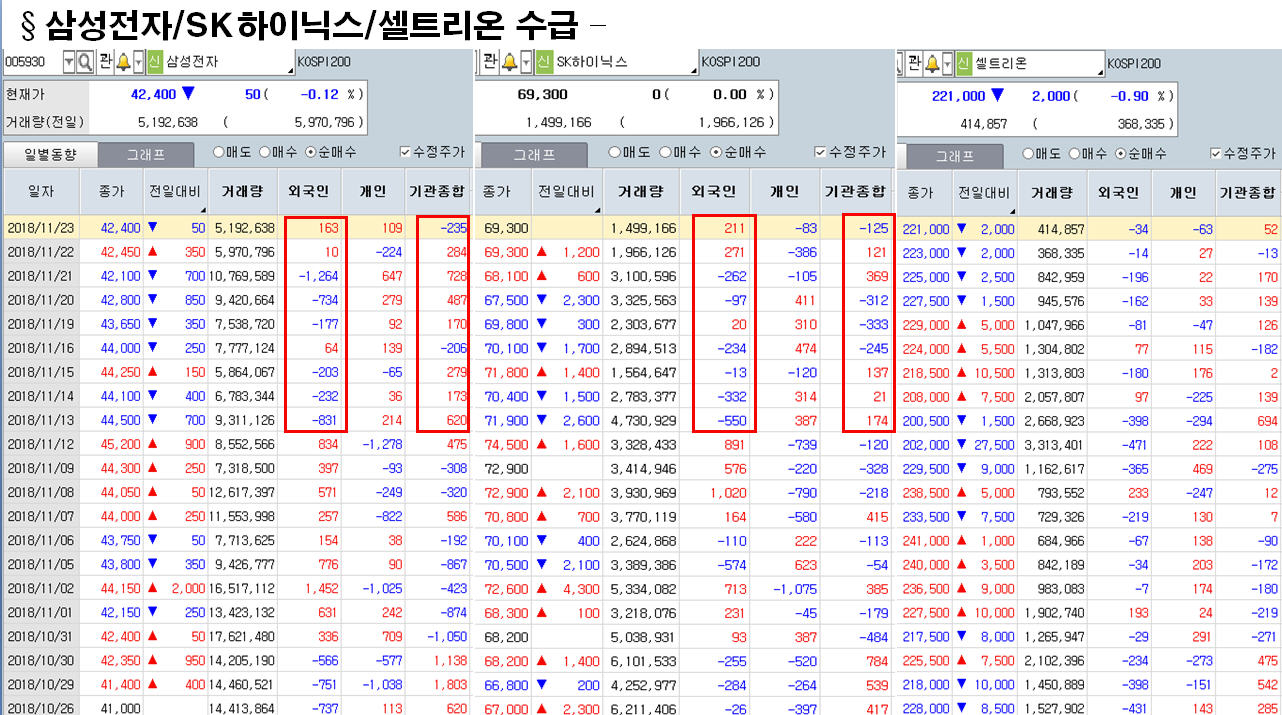Image resolution: width=1282 pixels, height=715 pixels.
Task: Open the 그래프 tab in 삼성전자 panel
Action: point(146,155)
